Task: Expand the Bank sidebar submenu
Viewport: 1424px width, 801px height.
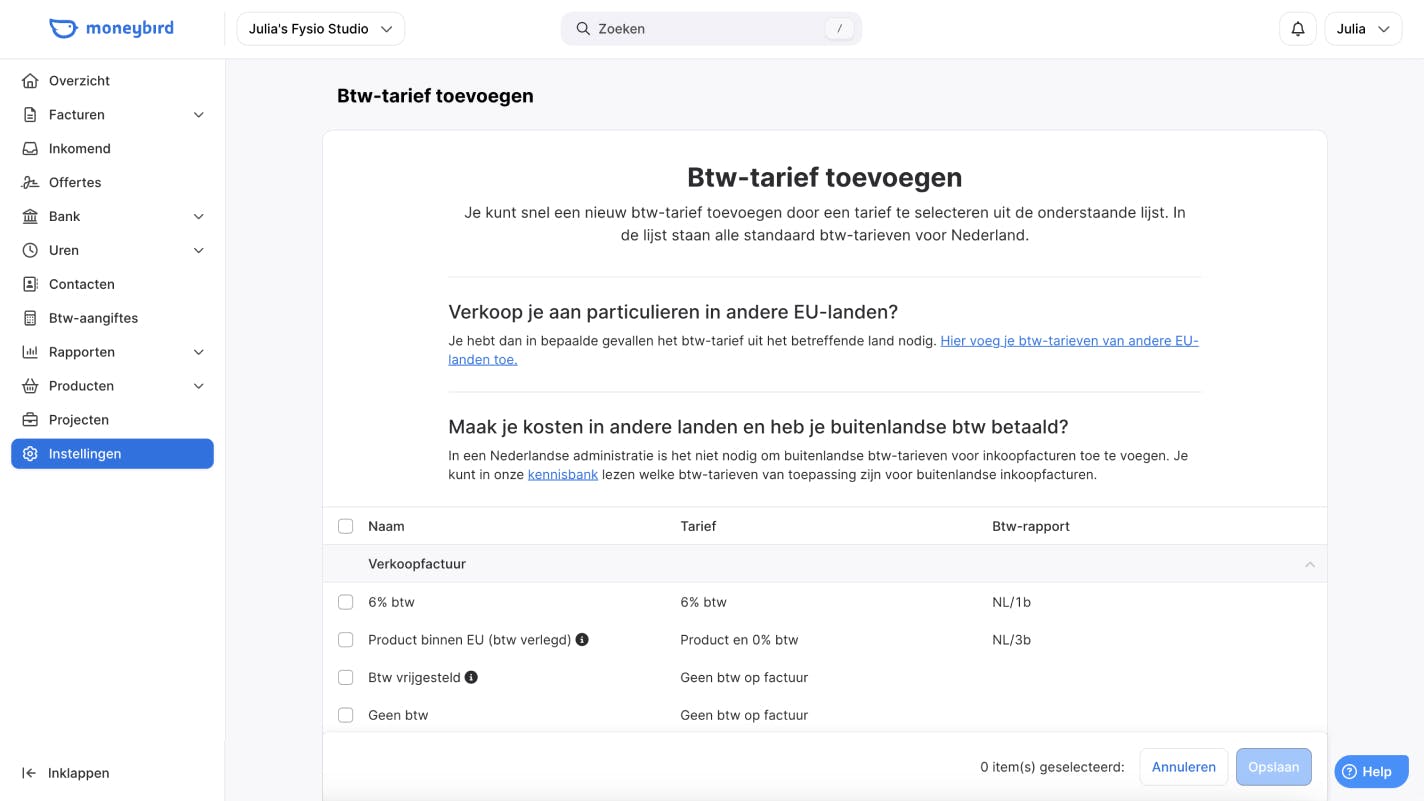Action: tap(64, 216)
